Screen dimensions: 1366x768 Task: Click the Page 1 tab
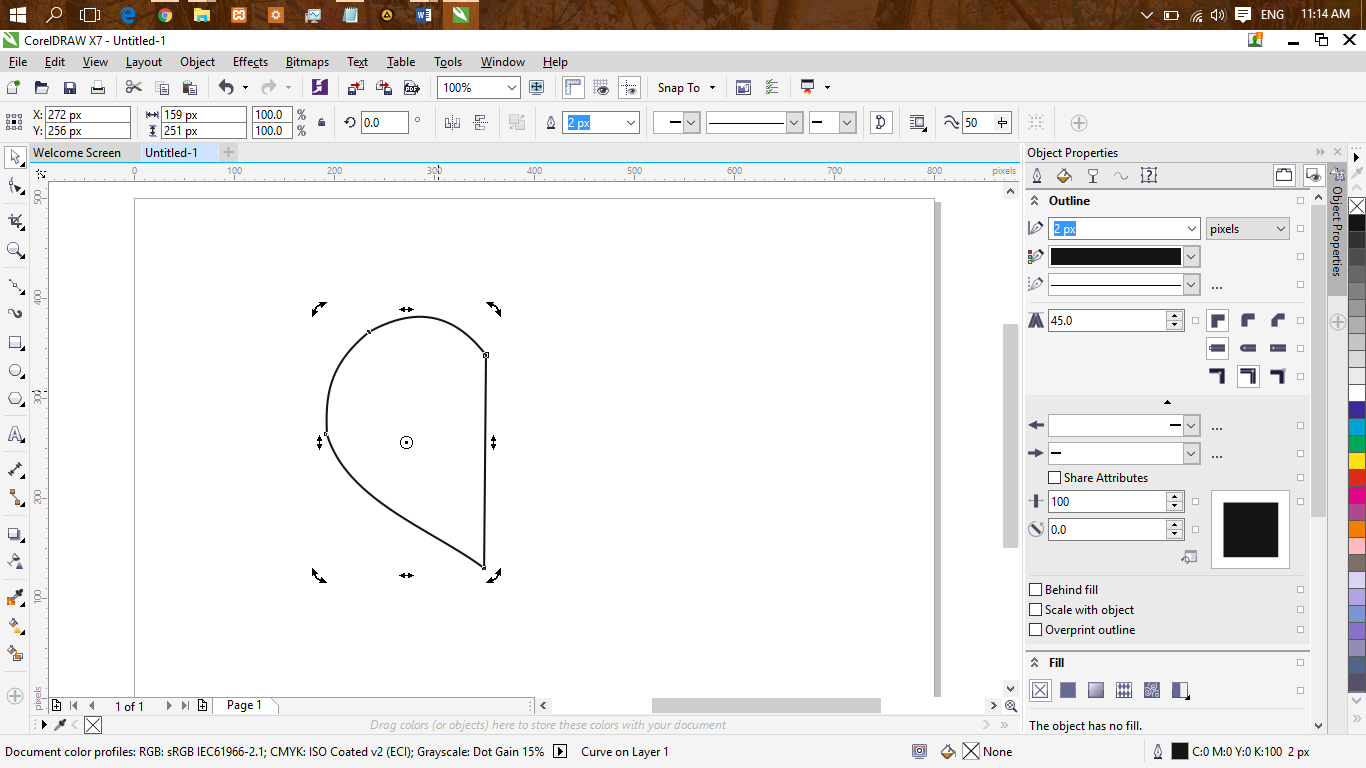point(244,705)
